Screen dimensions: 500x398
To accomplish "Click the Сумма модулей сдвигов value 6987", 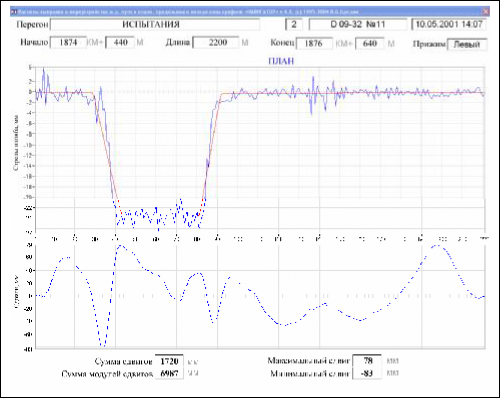I will pyautogui.click(x=169, y=373).
